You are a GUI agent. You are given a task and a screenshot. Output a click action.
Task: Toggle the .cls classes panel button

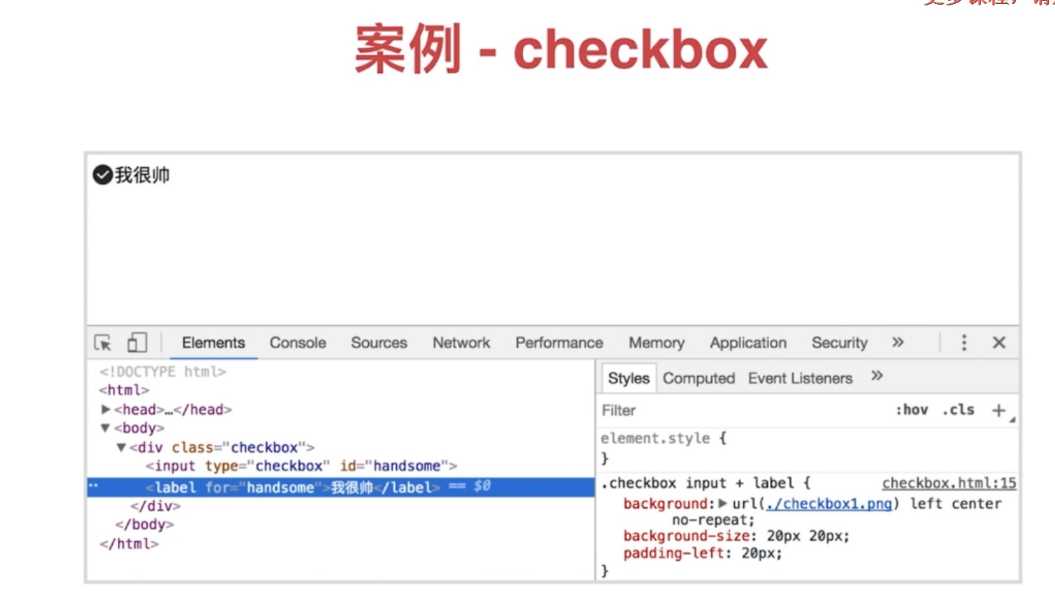(x=958, y=410)
